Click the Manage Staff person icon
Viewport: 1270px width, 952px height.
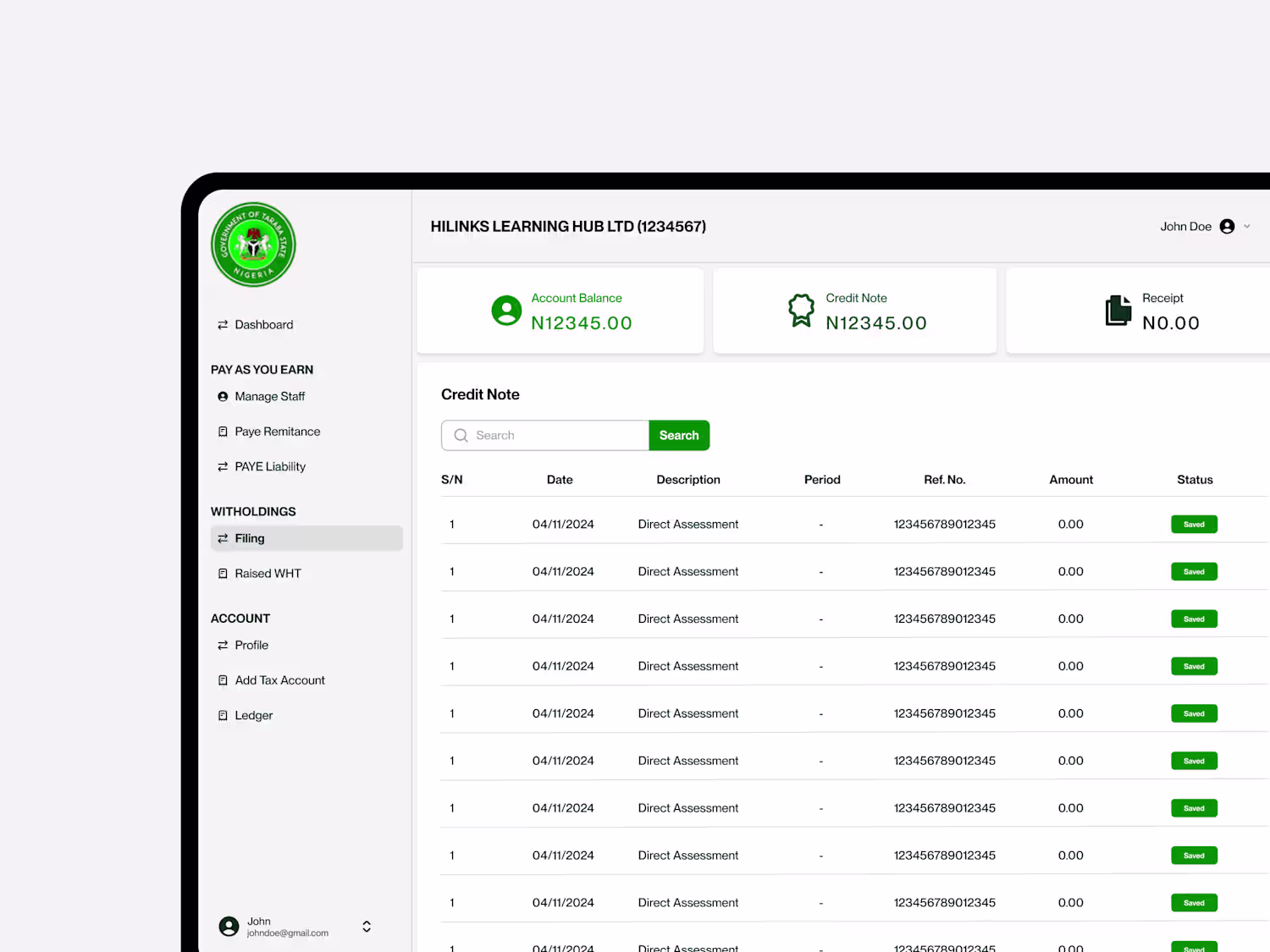click(223, 396)
